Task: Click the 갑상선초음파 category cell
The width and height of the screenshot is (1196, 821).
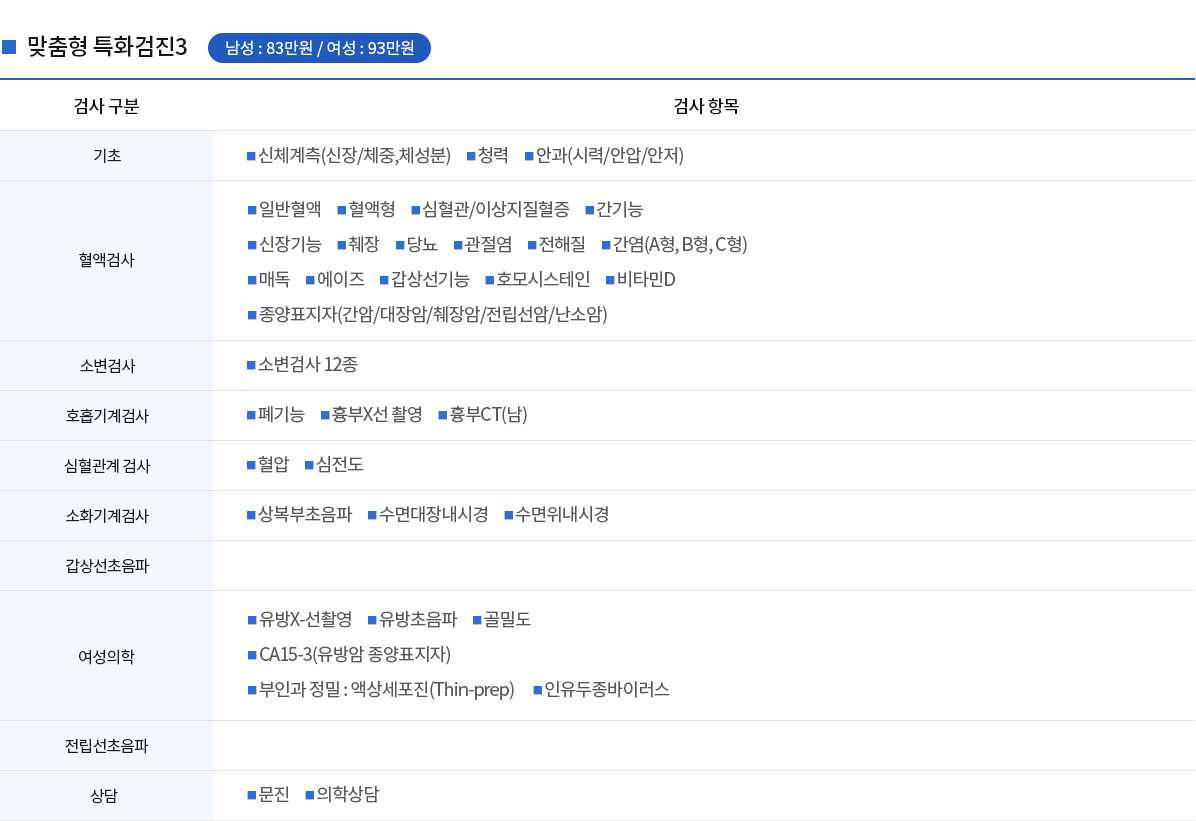Action: [107, 565]
